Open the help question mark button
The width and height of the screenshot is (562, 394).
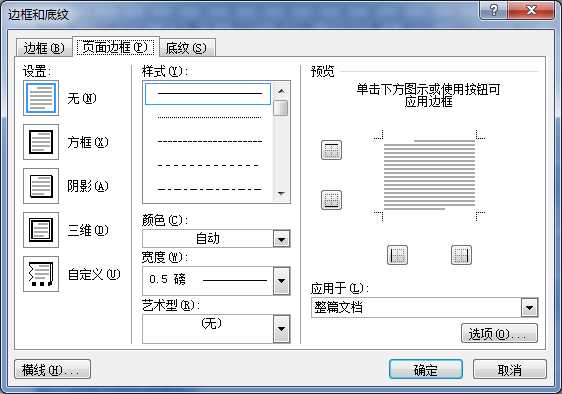click(493, 10)
